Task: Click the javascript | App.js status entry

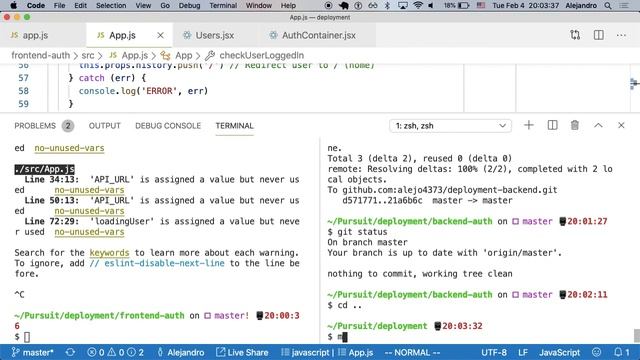Action: (327, 352)
